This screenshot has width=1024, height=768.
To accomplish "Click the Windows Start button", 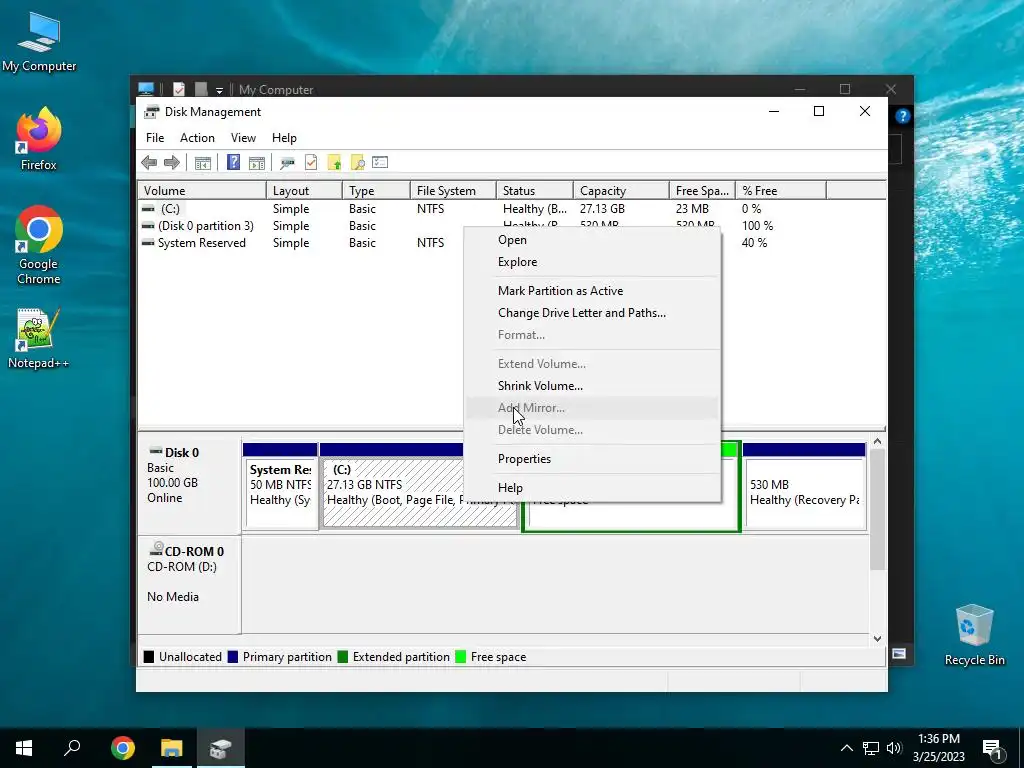I will click(x=24, y=748).
